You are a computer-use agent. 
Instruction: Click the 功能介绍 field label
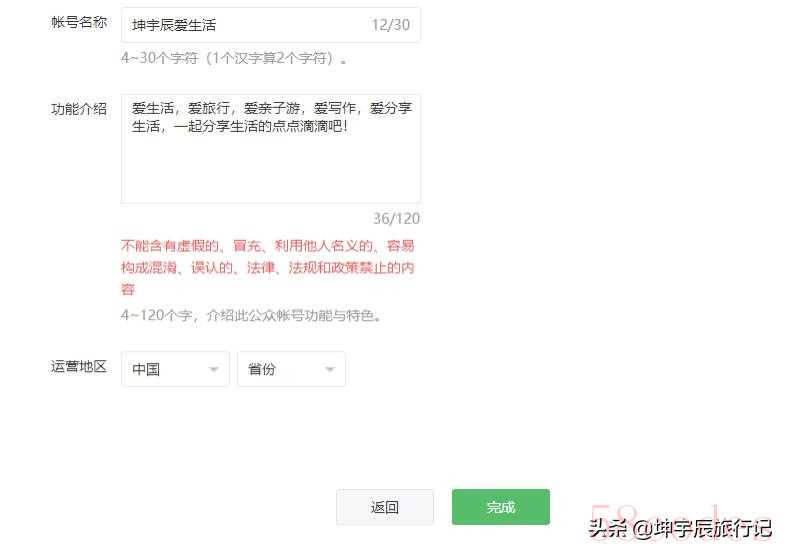79,109
